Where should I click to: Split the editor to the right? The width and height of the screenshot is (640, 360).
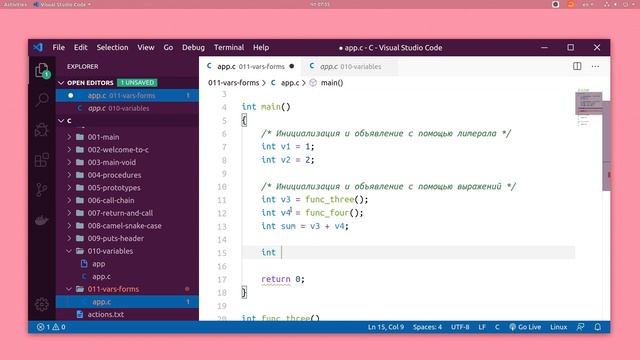coord(577,66)
